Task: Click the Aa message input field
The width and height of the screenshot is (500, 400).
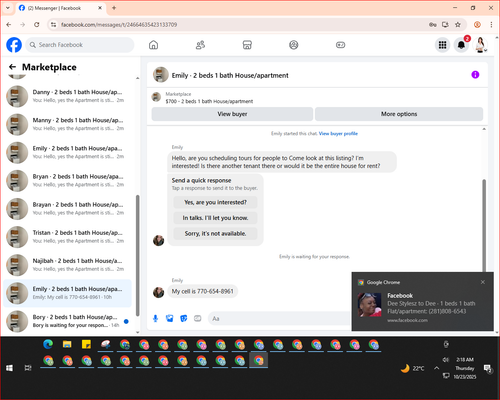Action: [280, 319]
